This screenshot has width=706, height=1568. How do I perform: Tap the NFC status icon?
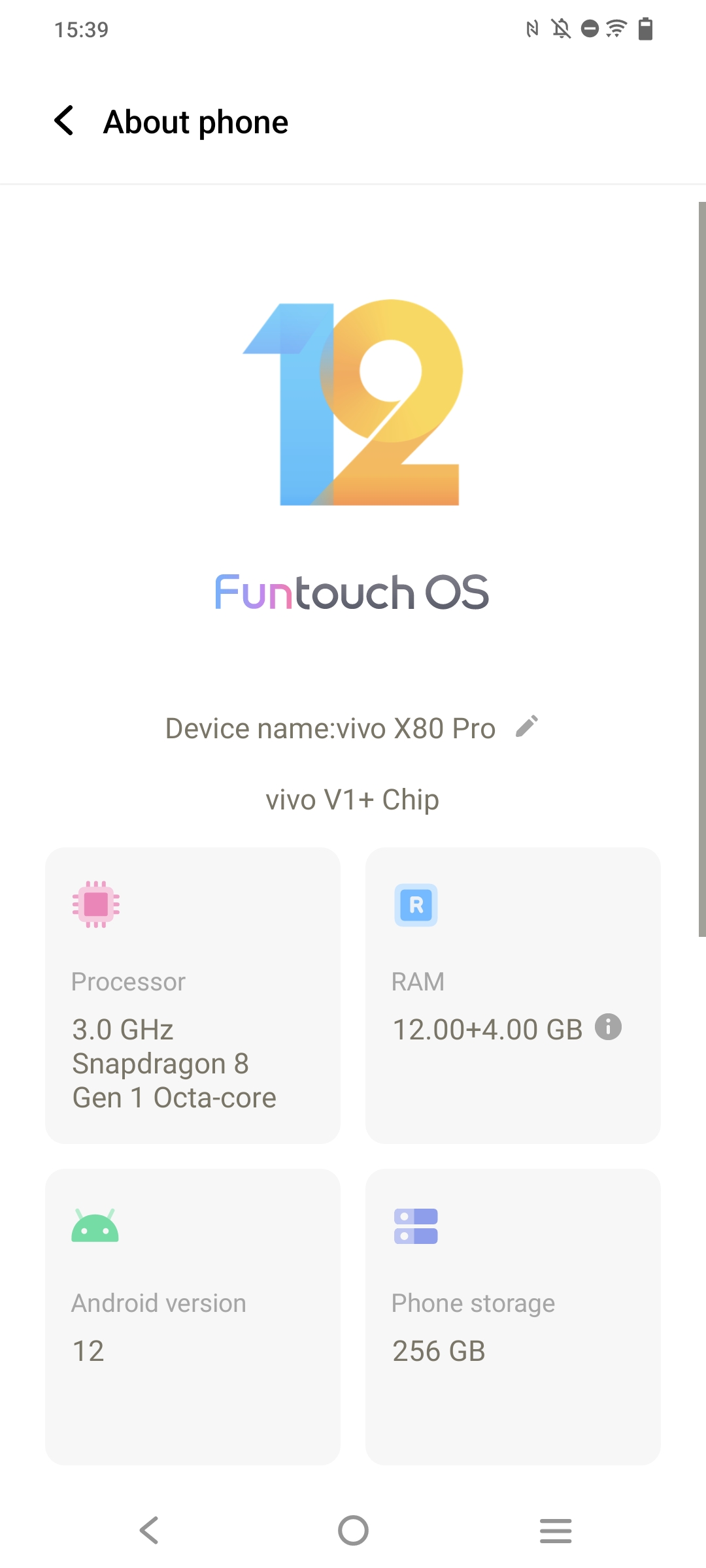533,29
